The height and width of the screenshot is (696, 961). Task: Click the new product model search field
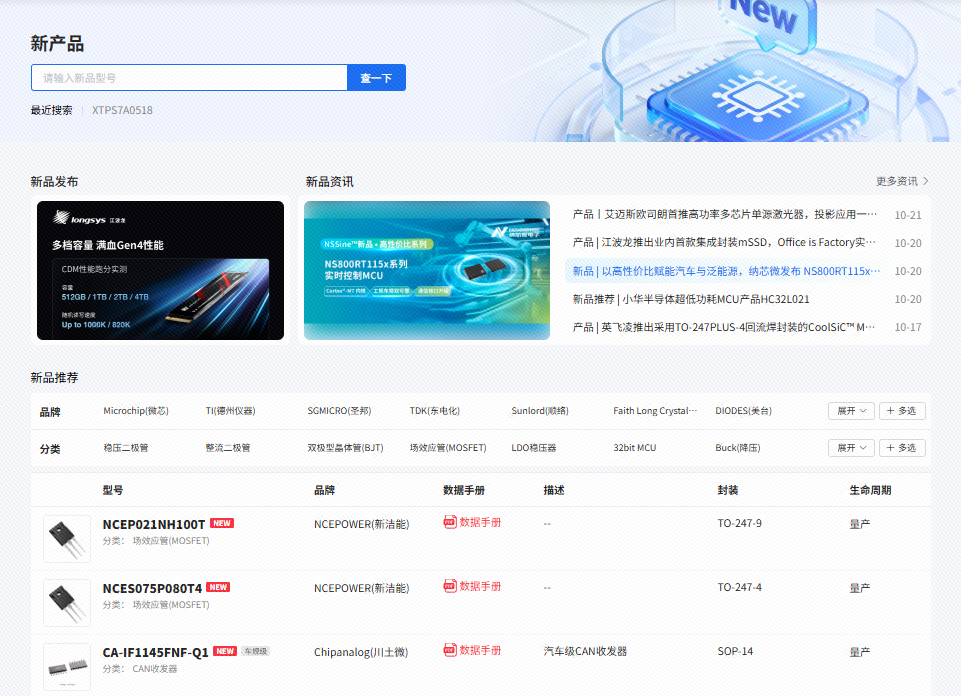point(189,78)
